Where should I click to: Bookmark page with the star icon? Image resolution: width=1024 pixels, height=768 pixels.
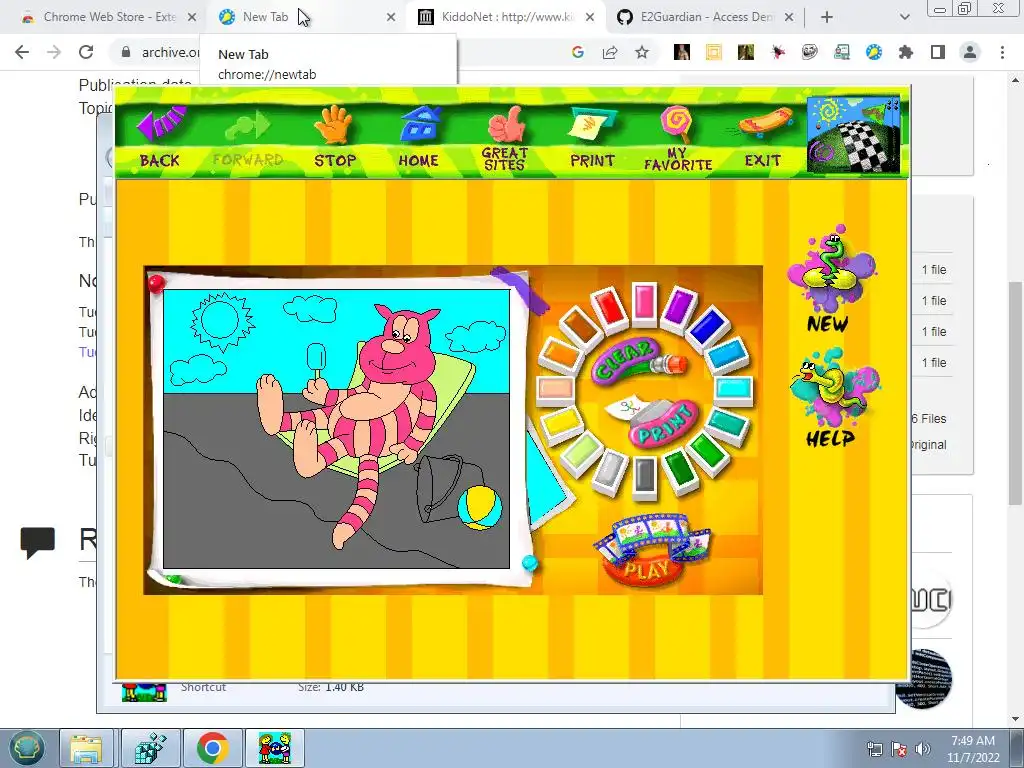642,52
